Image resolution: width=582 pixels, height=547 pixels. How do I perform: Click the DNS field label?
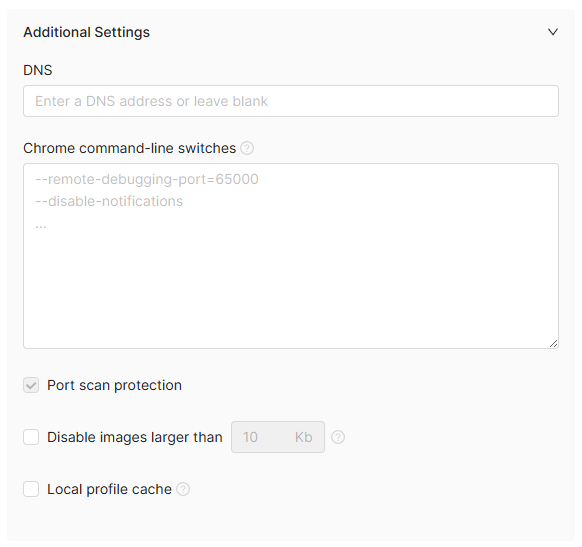[37, 70]
